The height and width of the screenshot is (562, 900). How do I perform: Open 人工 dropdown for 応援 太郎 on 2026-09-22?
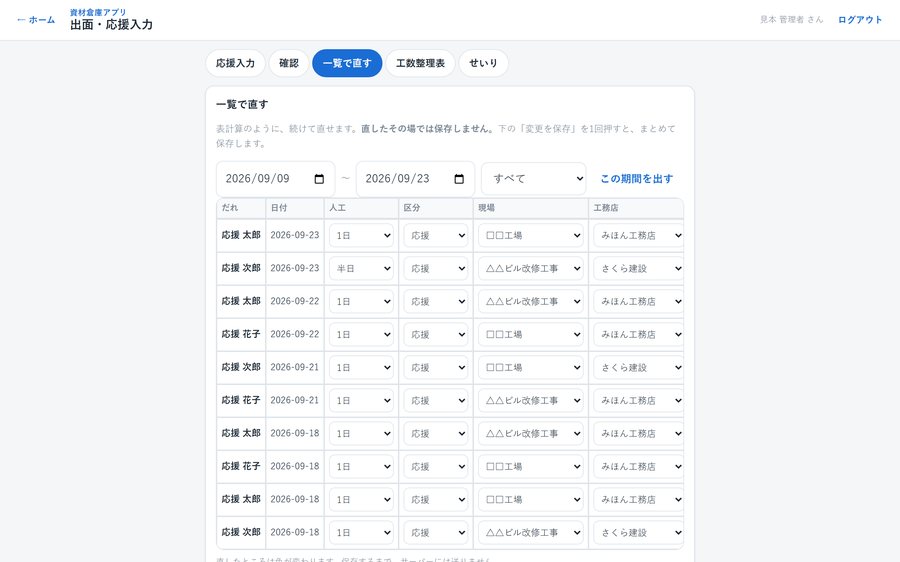point(361,301)
